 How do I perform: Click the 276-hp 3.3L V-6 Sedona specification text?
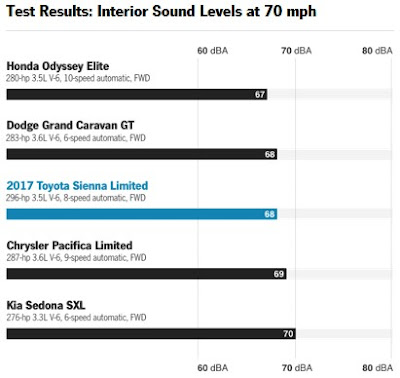coord(76,317)
